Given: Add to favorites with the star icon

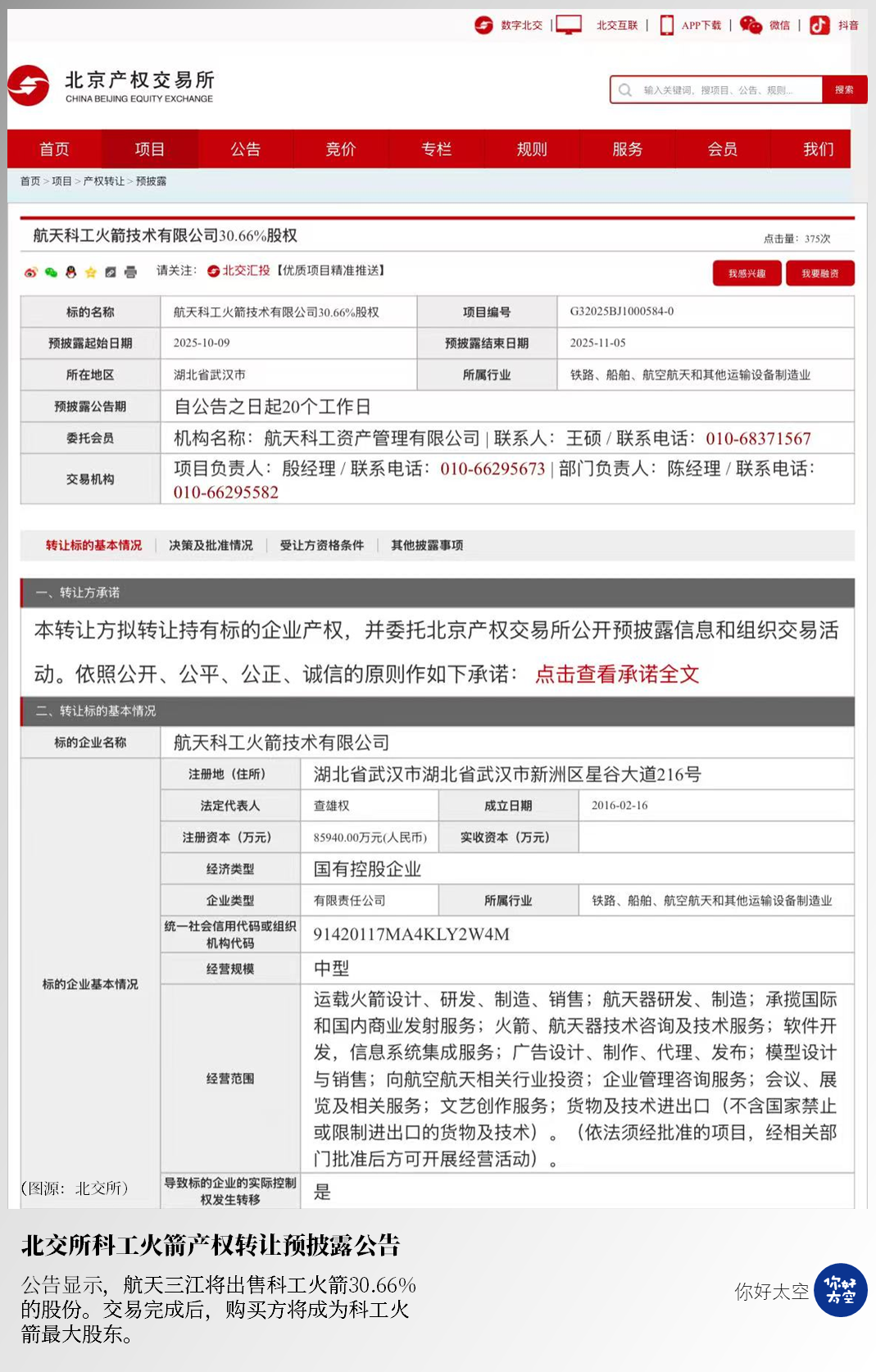Looking at the screenshot, I should 91,272.
